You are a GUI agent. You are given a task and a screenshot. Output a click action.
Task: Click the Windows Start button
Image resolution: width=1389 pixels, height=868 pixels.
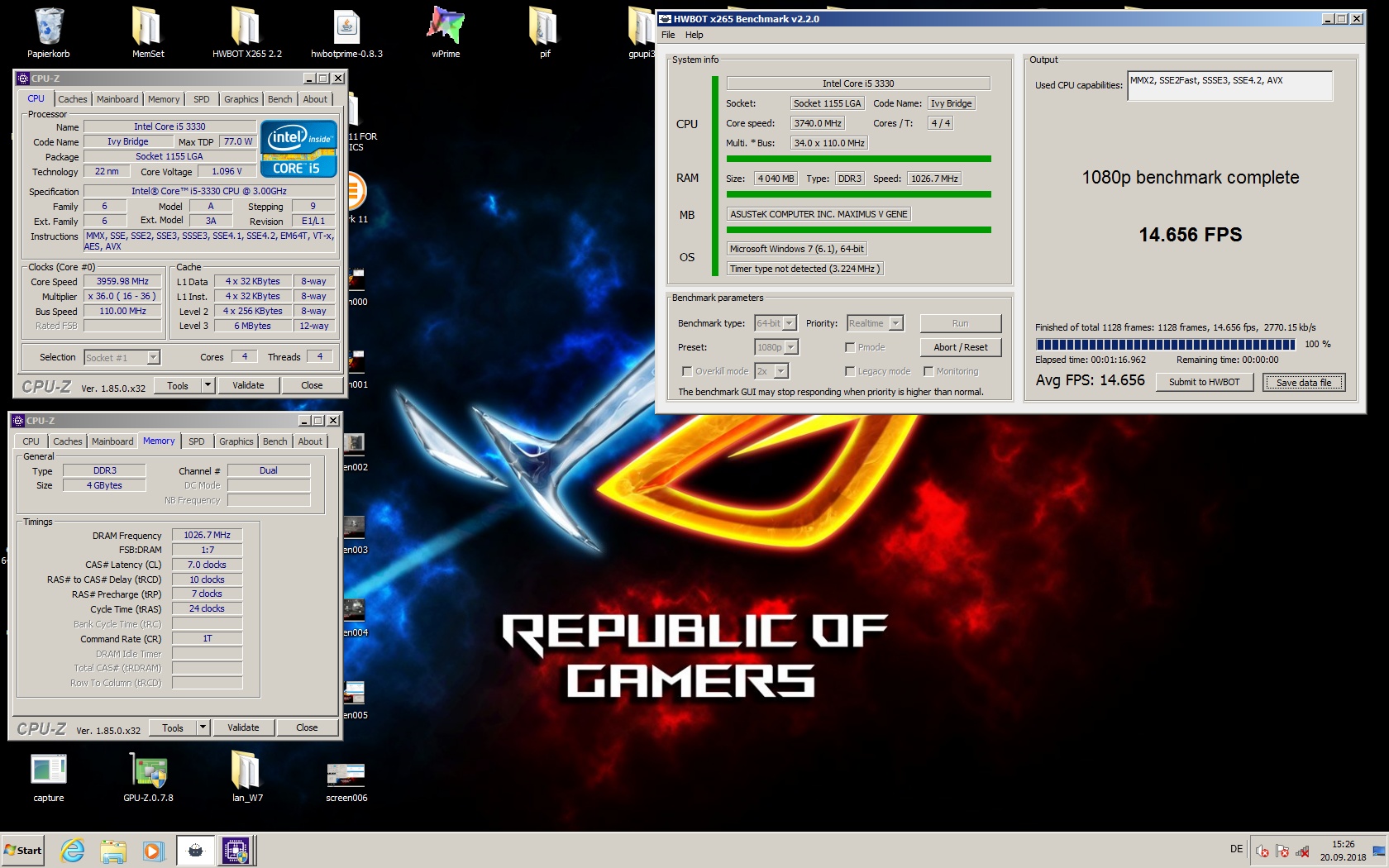coord(23,851)
